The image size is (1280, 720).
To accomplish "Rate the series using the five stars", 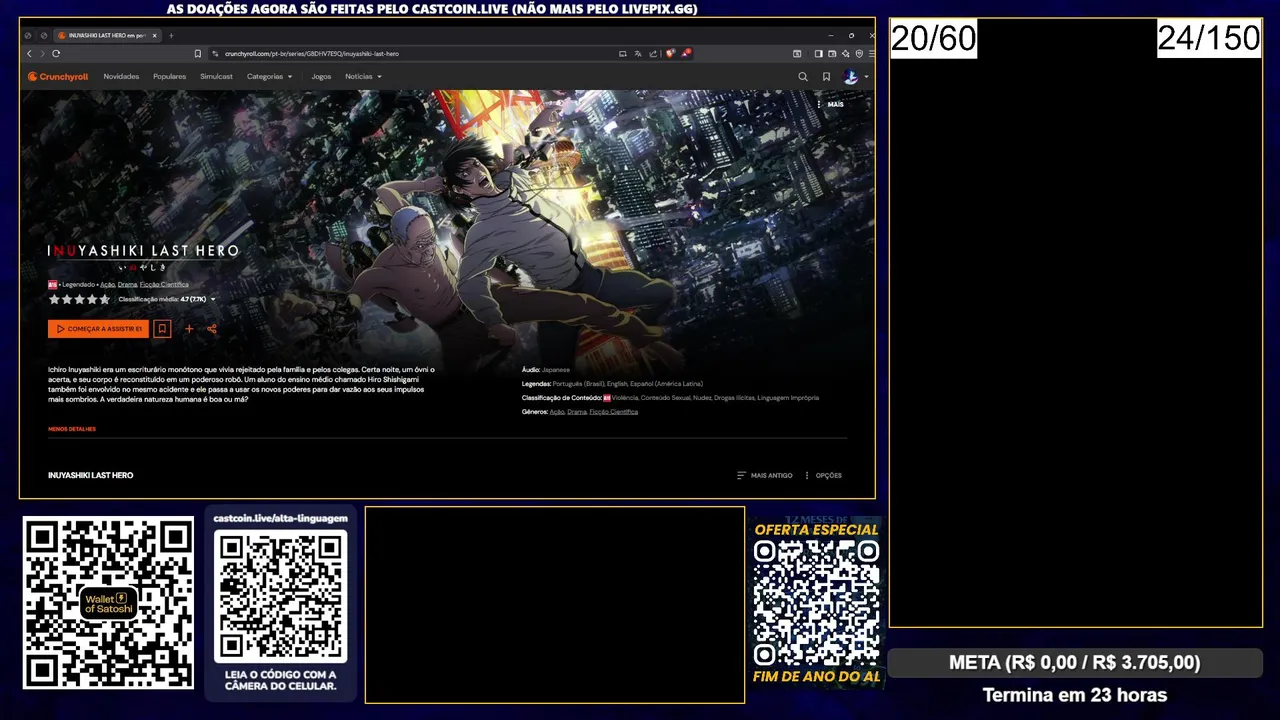I will click(x=79, y=299).
